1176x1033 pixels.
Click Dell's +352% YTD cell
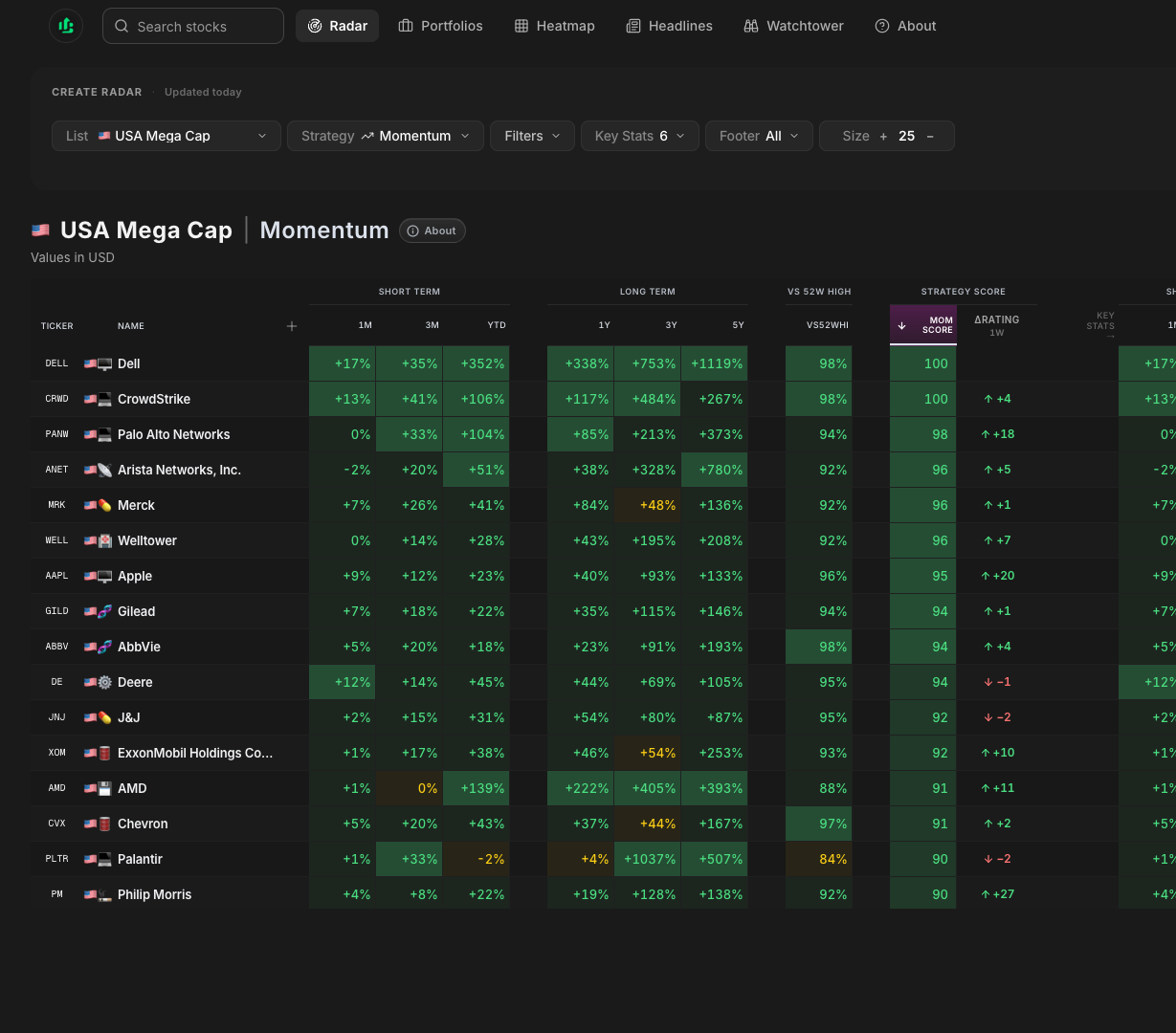(477, 363)
